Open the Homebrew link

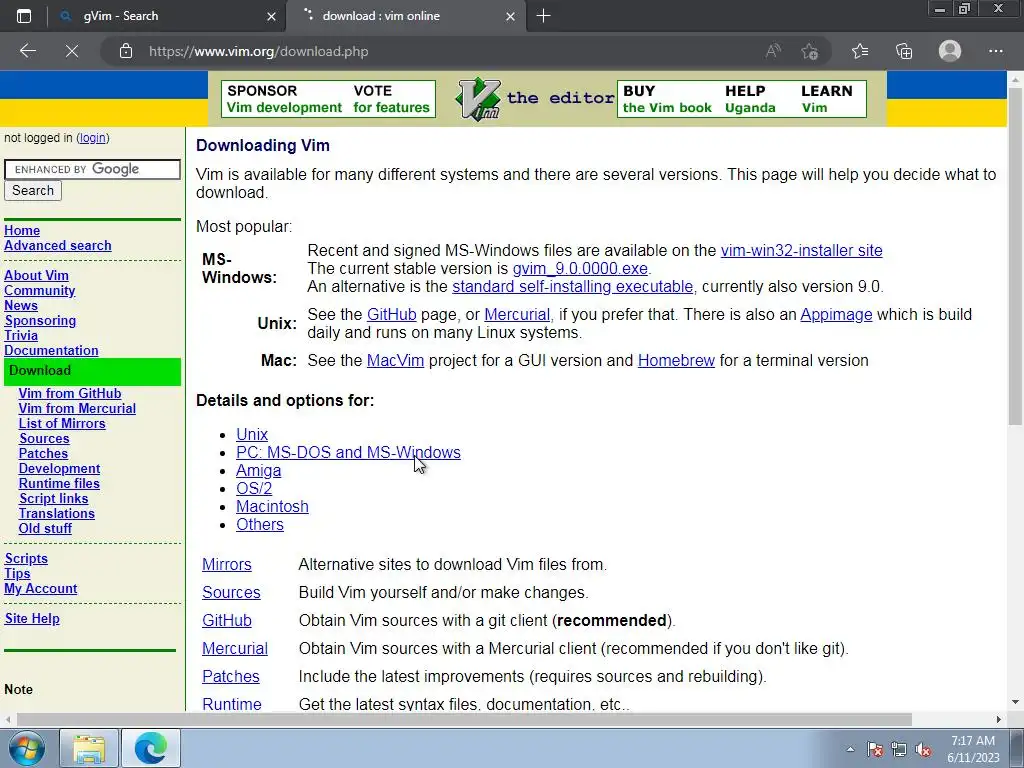pos(676,361)
